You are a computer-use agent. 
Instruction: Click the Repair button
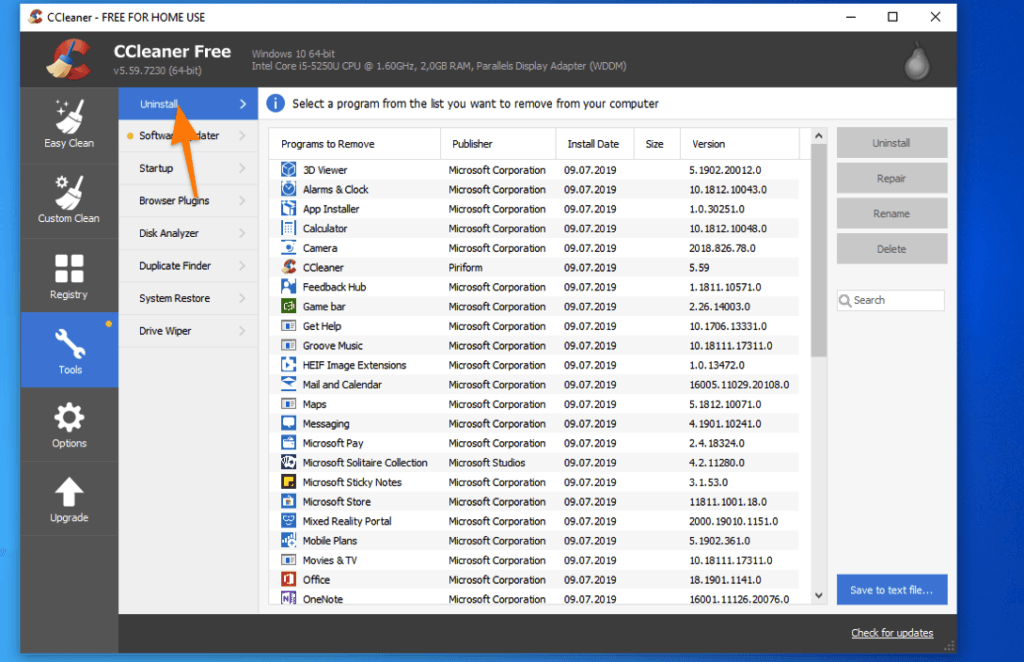click(891, 178)
